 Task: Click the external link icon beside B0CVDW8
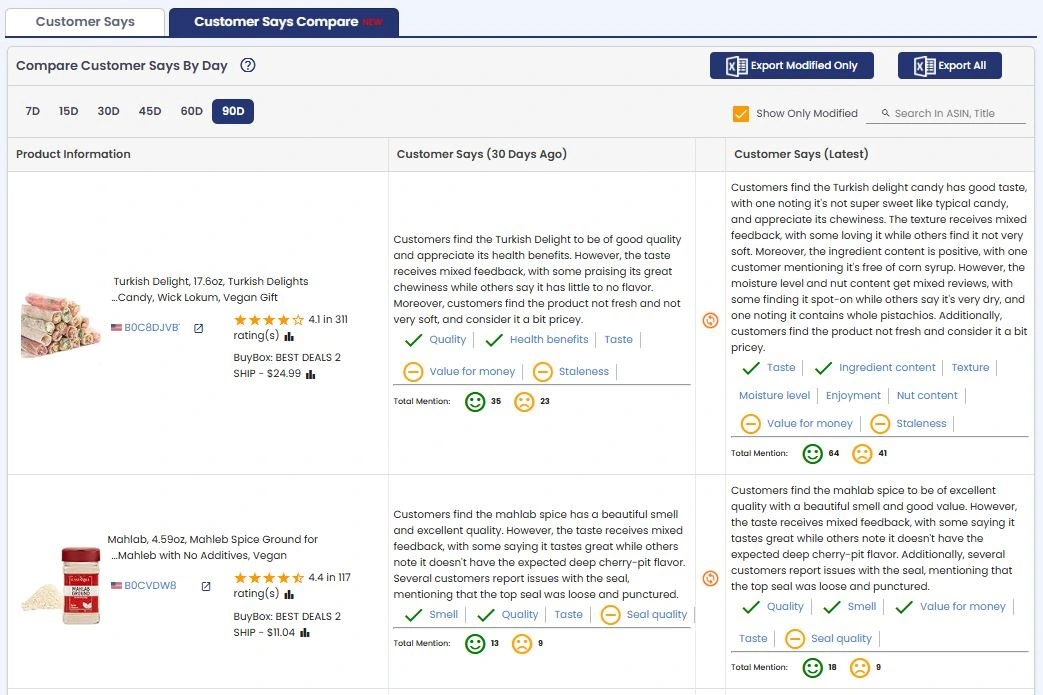coord(205,585)
